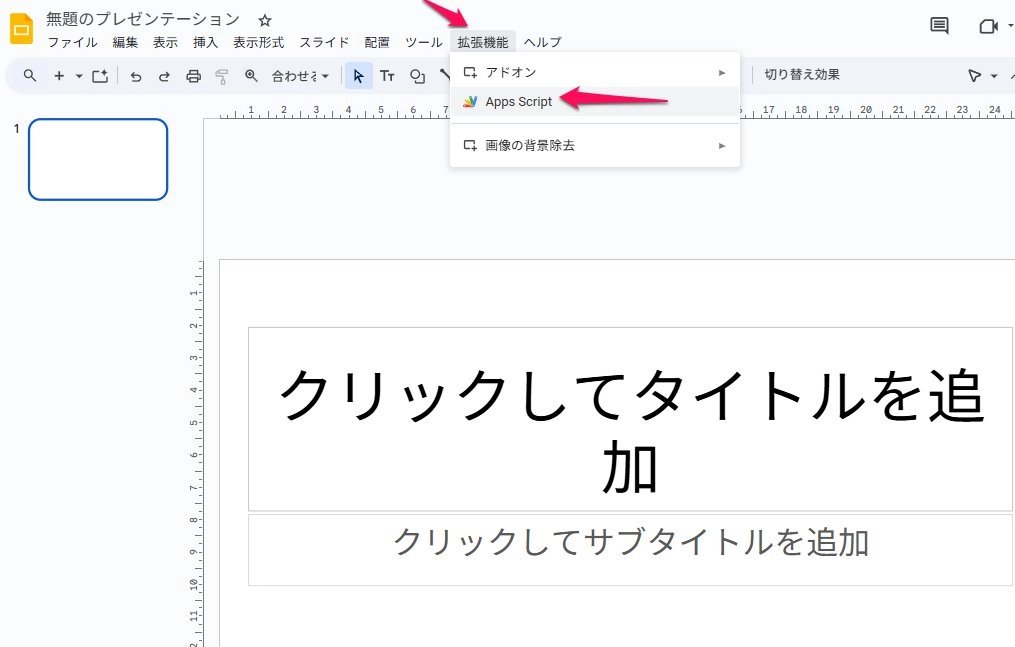1015x647 pixels.
Task: Click the 切り替え効果 button
Action: pos(802,74)
